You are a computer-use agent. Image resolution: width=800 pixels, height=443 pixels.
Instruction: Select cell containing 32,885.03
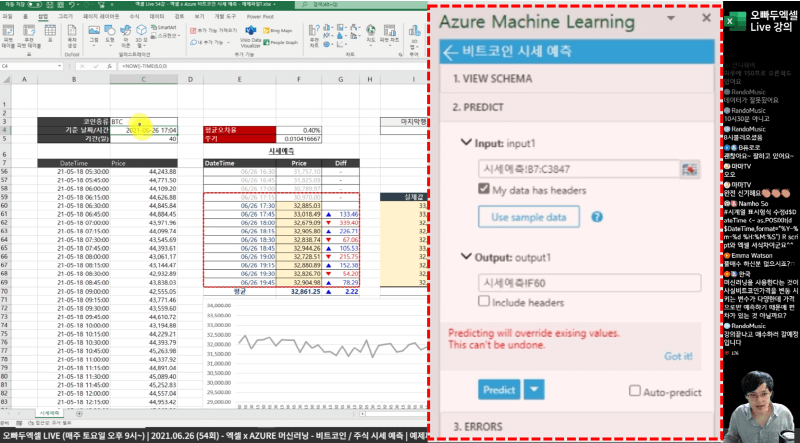[x=298, y=205]
